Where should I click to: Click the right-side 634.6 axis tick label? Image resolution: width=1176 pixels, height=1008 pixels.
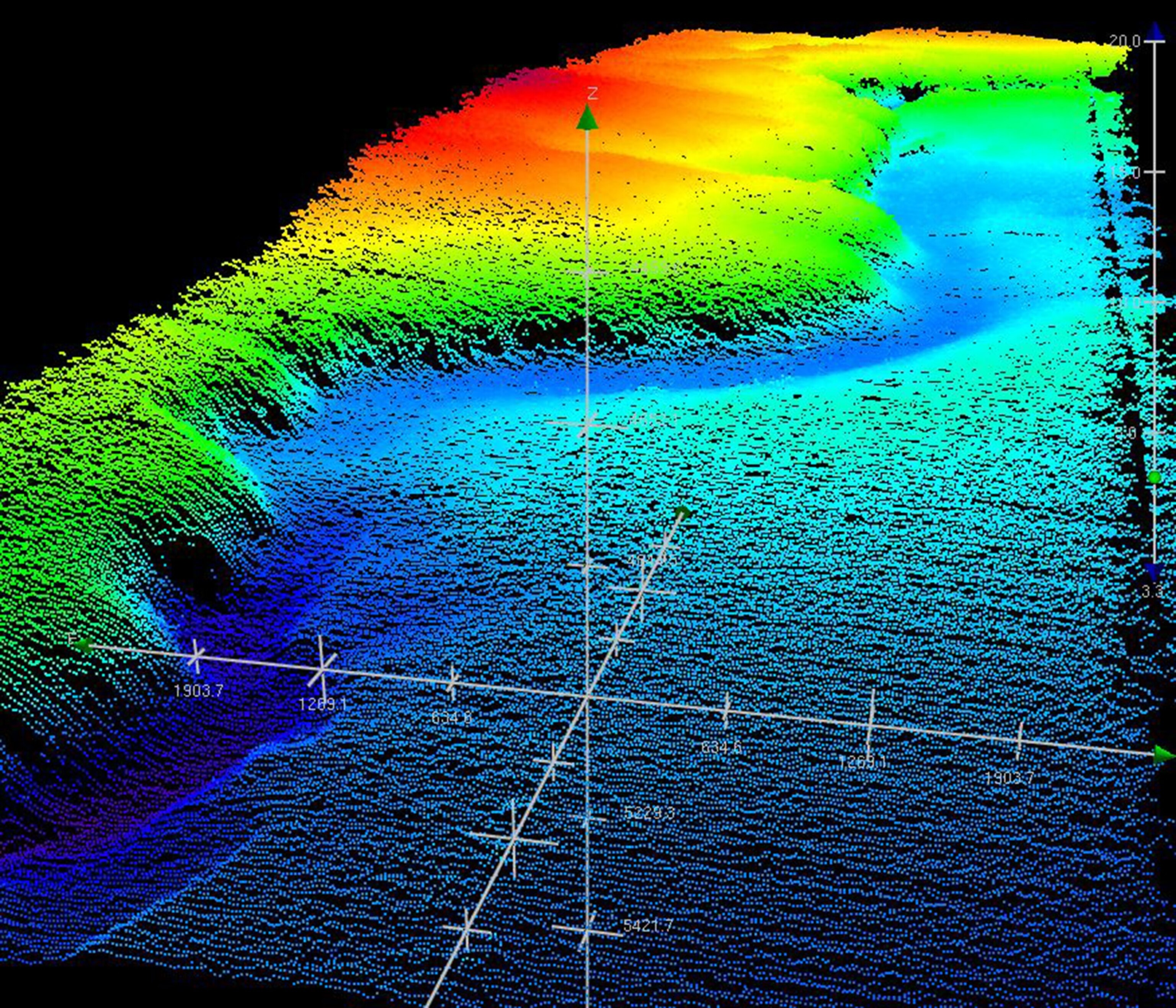click(721, 748)
